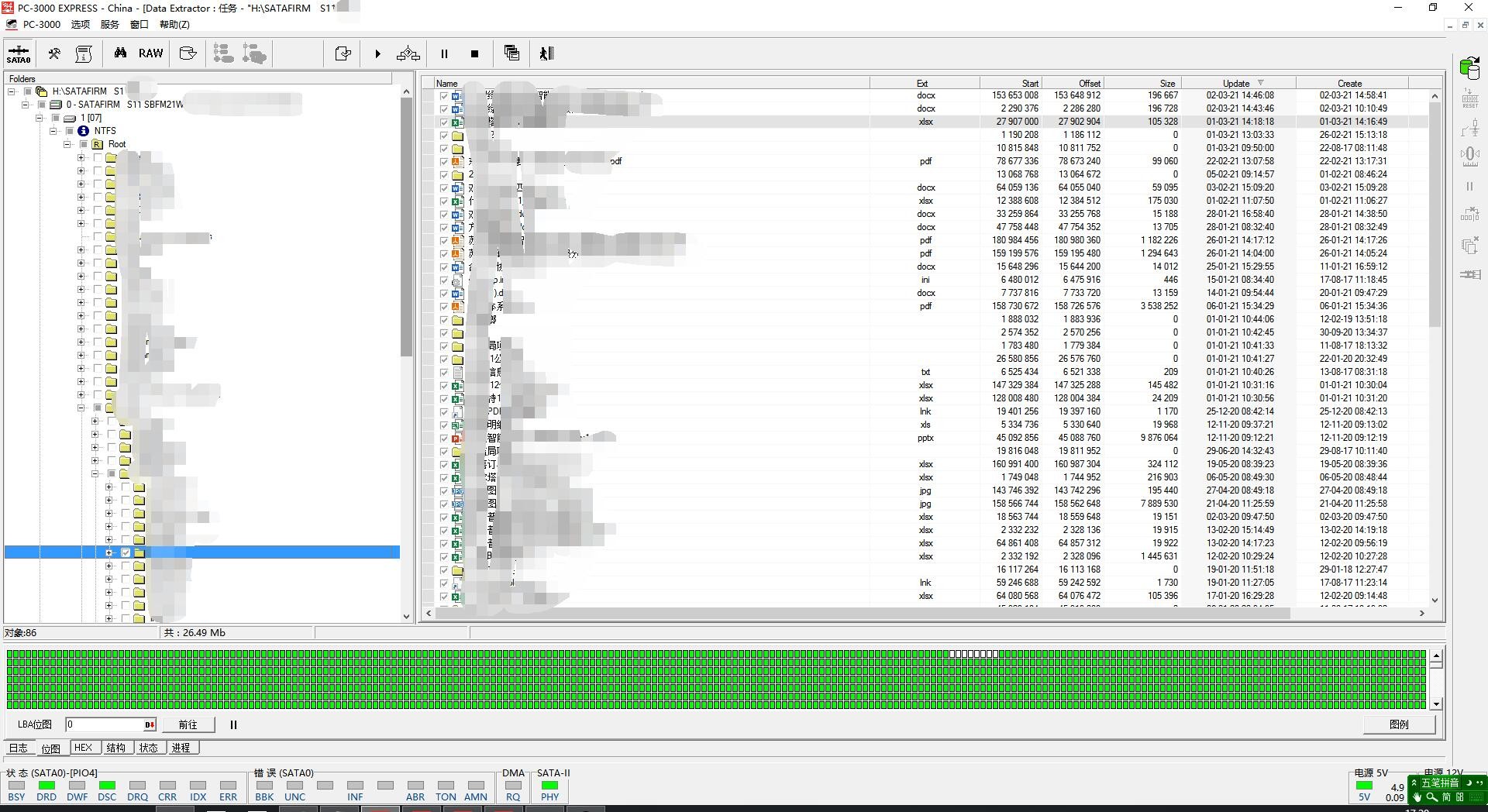Collapse the Root tree node
The width and height of the screenshot is (1488, 812).
tap(67, 144)
